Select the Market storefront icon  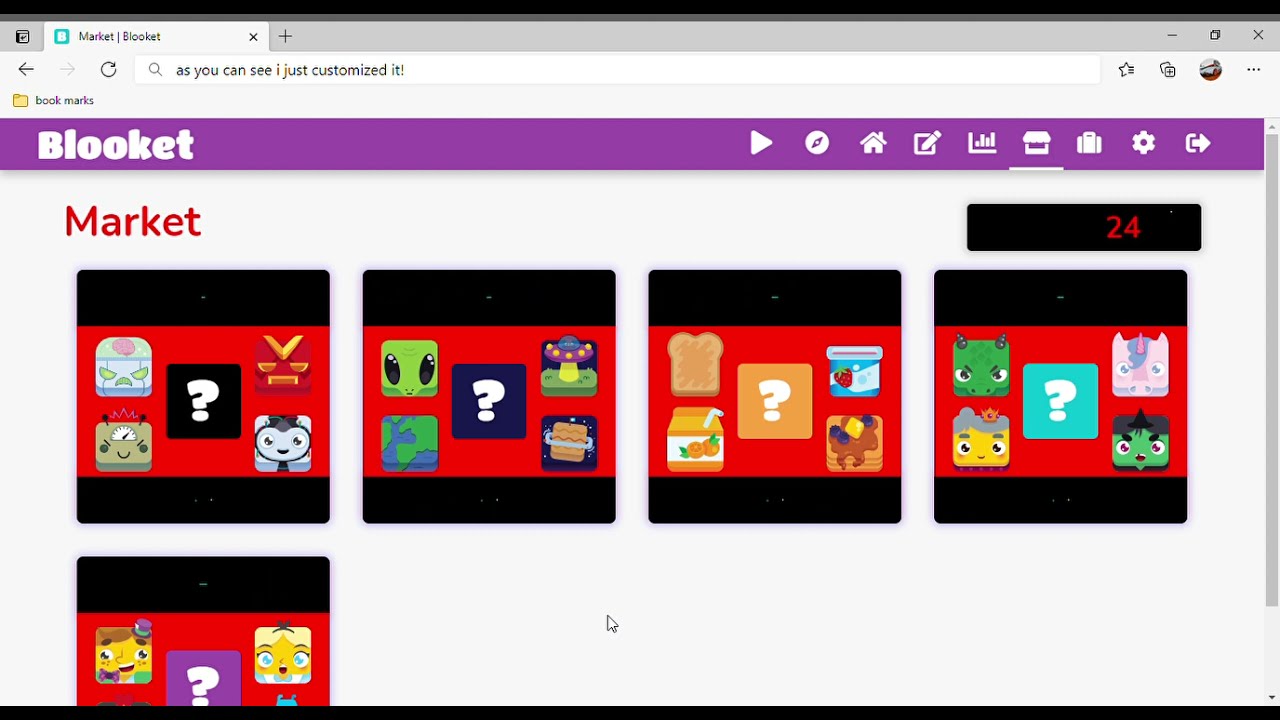click(x=1036, y=143)
